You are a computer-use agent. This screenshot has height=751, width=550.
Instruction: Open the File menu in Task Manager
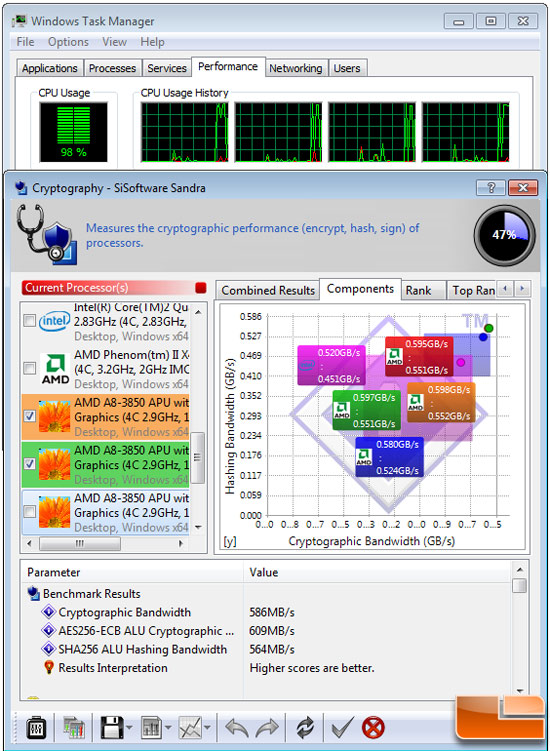point(25,42)
